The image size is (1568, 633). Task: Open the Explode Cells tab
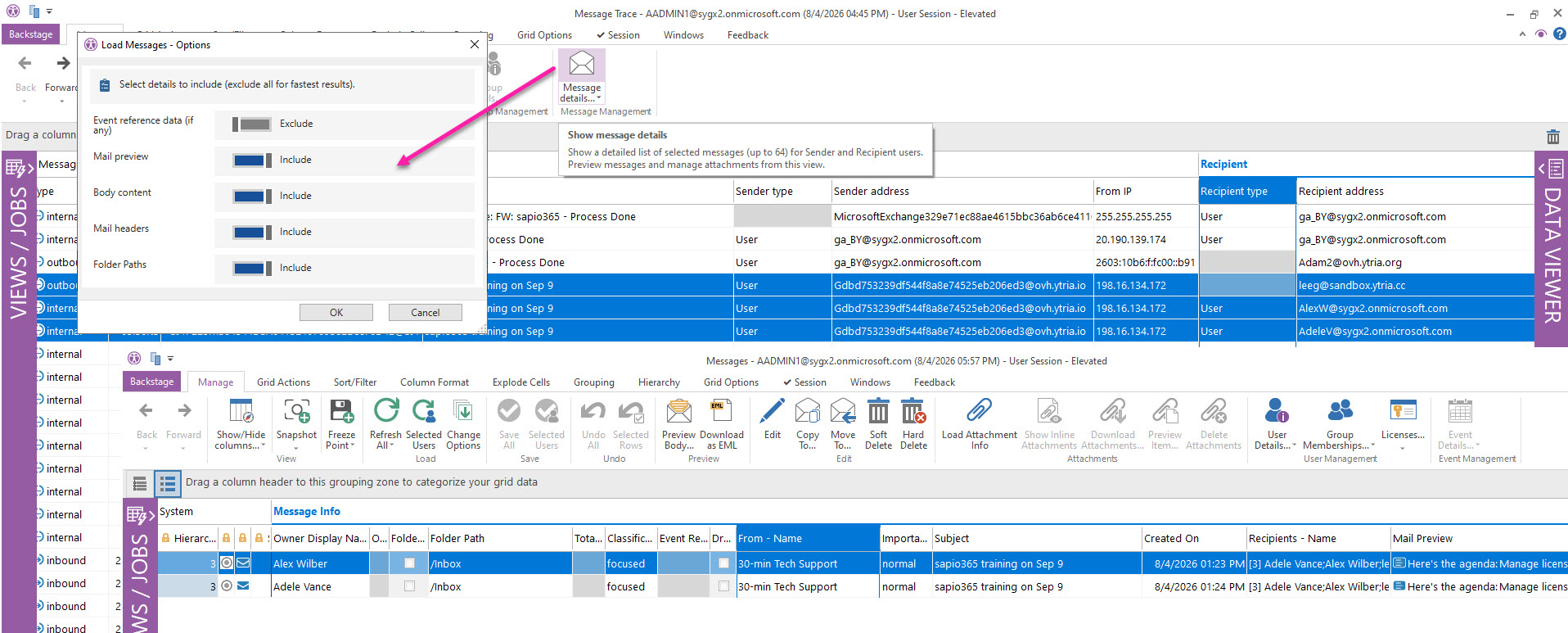[x=521, y=382]
